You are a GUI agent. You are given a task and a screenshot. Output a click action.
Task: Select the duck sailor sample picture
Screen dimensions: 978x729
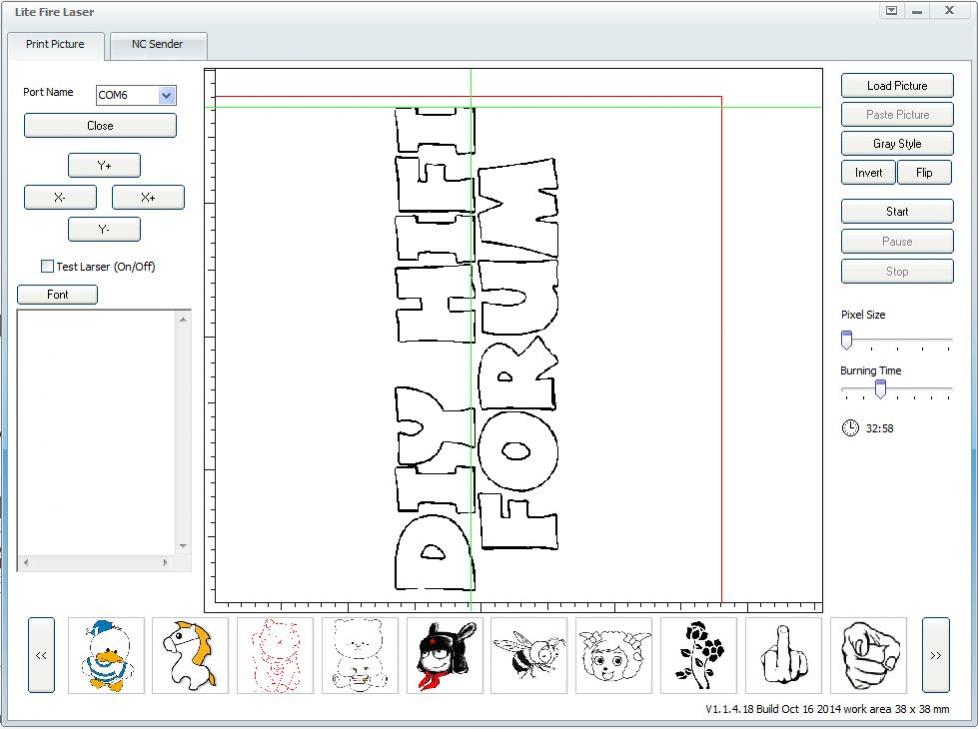pos(106,655)
